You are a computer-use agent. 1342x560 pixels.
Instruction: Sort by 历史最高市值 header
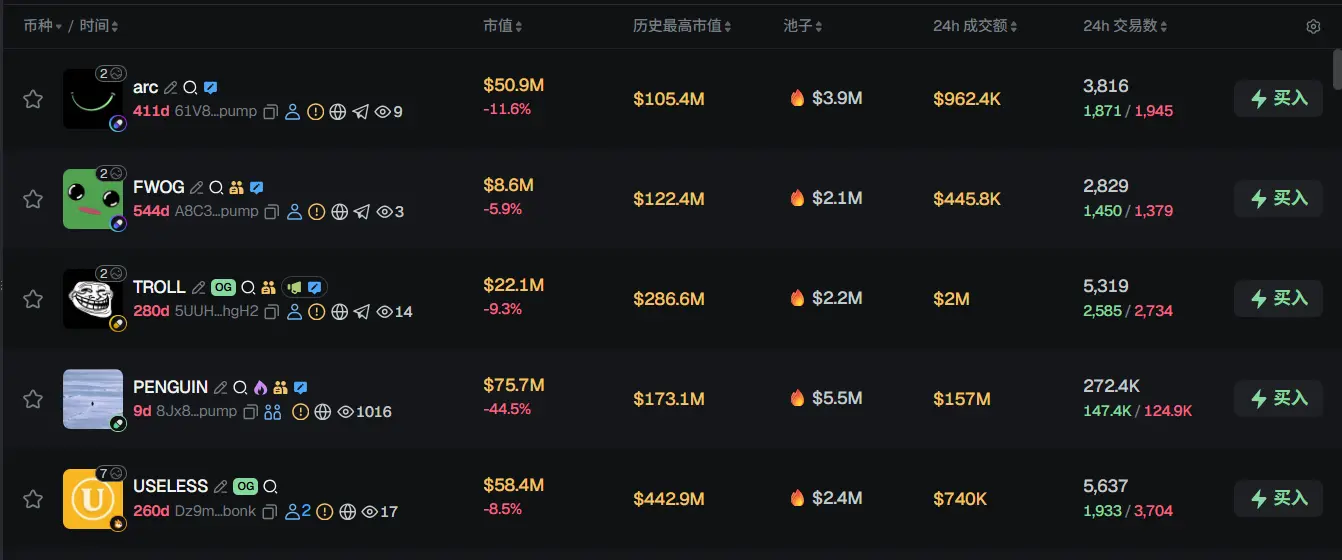click(x=682, y=26)
